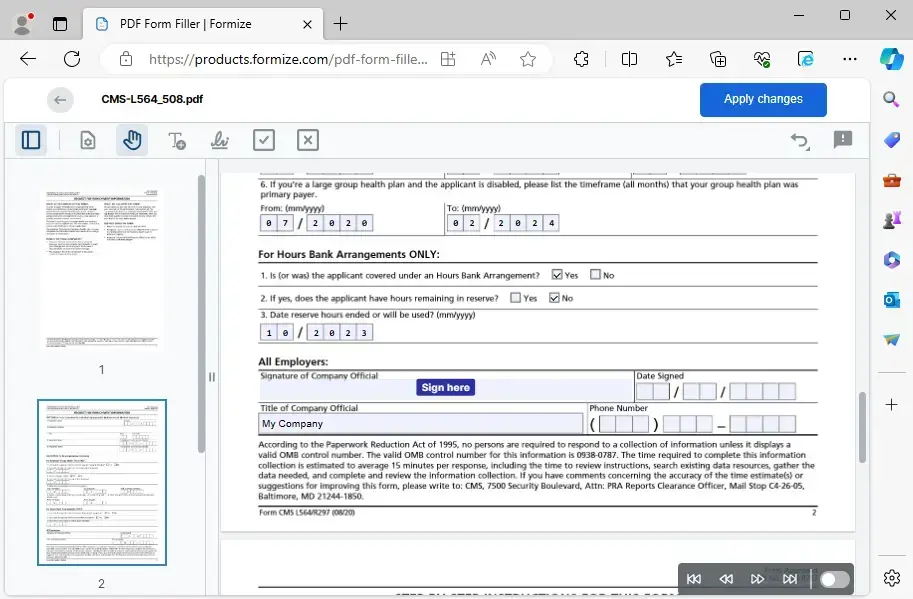The height and width of the screenshot is (599, 913).
Task: Open the favorites list
Action: click(674, 59)
